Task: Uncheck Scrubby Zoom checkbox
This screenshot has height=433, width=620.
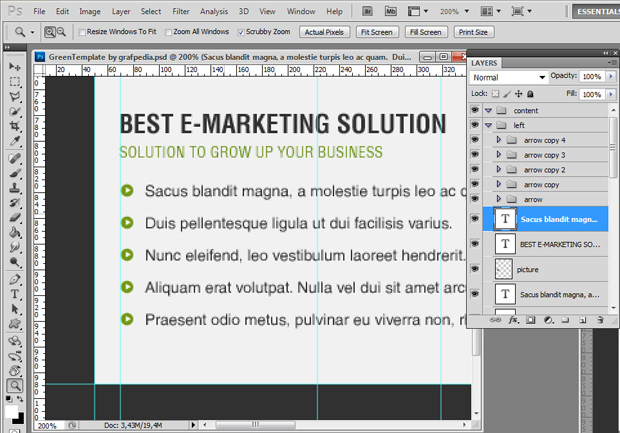Action: coord(240,32)
